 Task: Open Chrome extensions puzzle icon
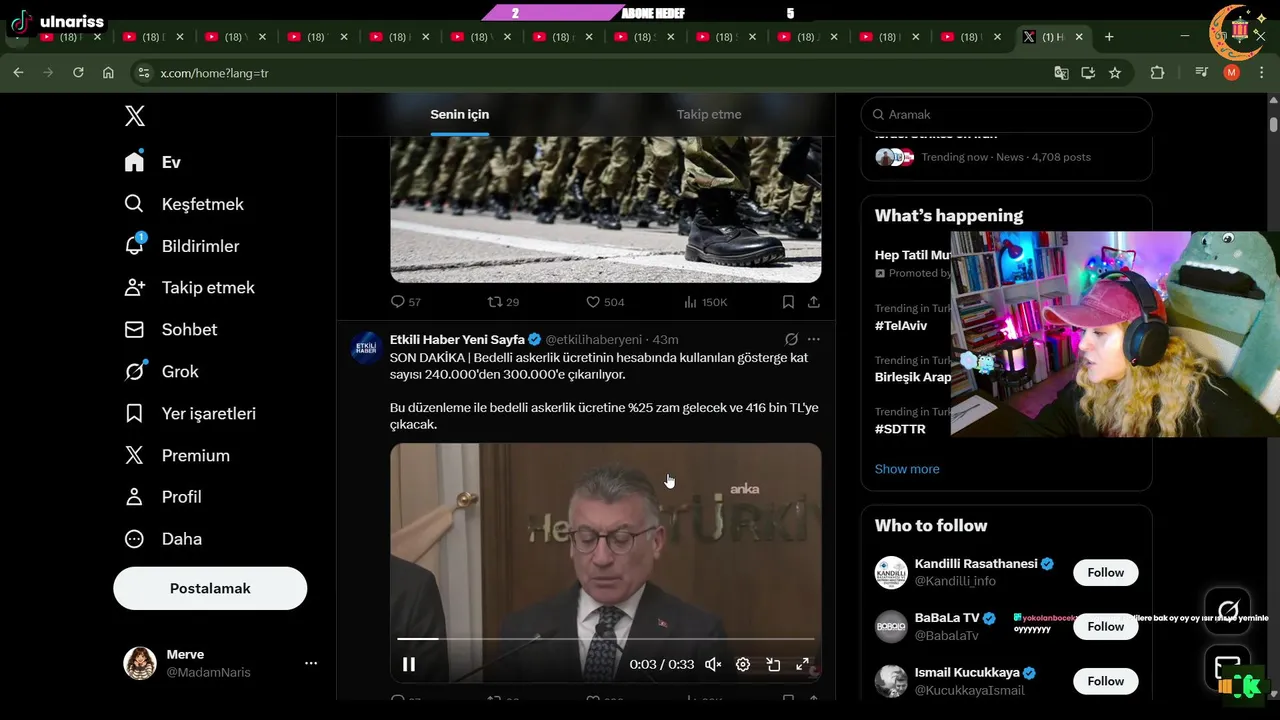click(1158, 73)
